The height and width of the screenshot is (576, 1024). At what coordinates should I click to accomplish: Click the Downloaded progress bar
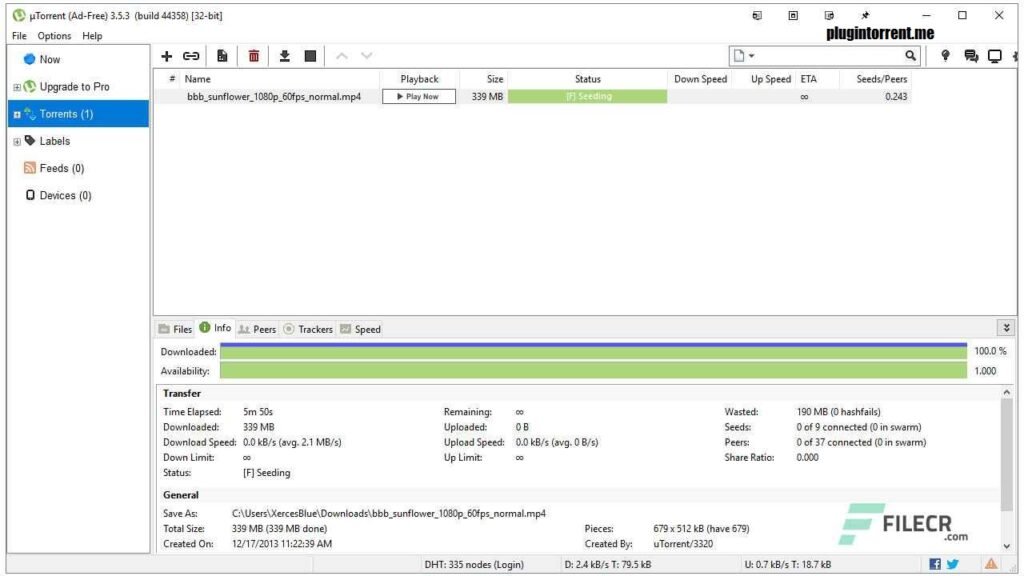(x=593, y=351)
